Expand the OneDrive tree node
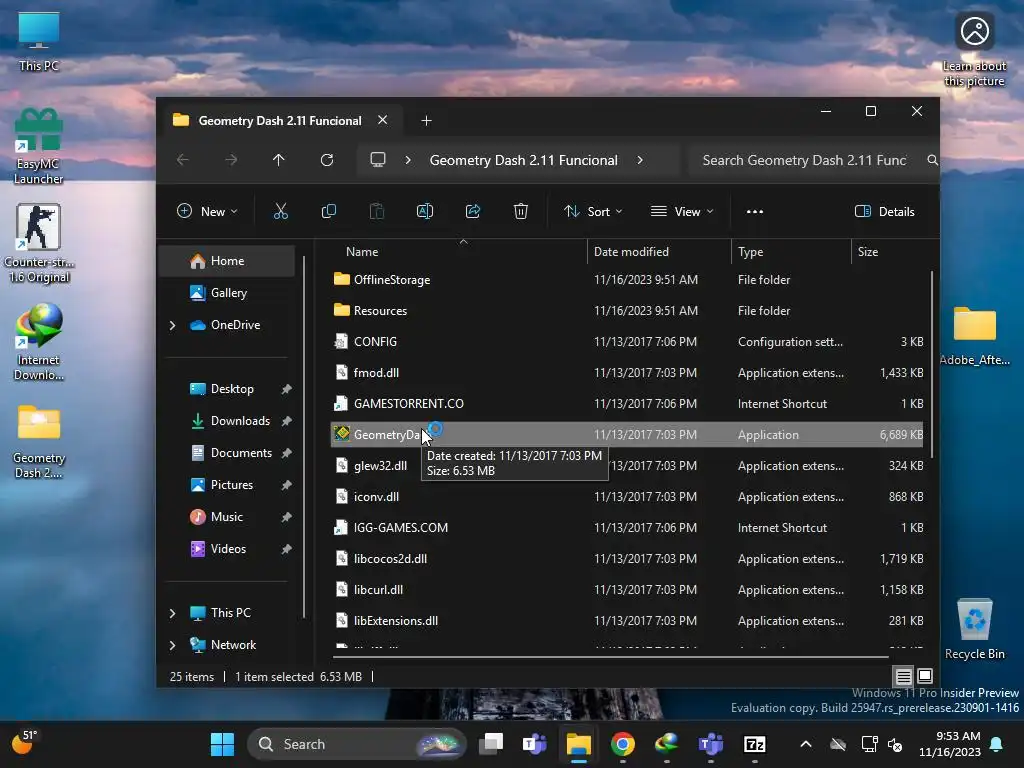The image size is (1024, 768). click(x=172, y=325)
